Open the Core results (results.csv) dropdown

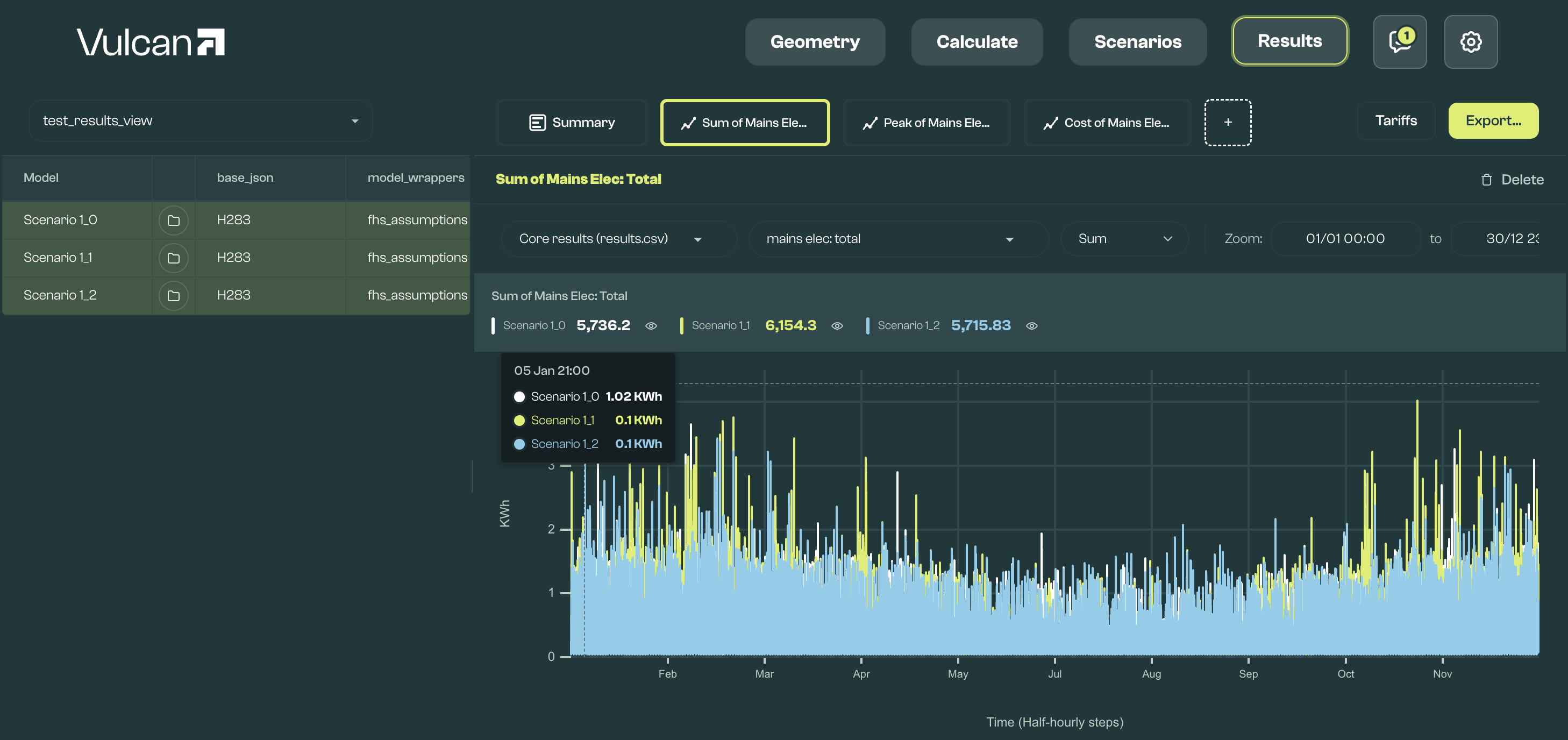point(619,239)
